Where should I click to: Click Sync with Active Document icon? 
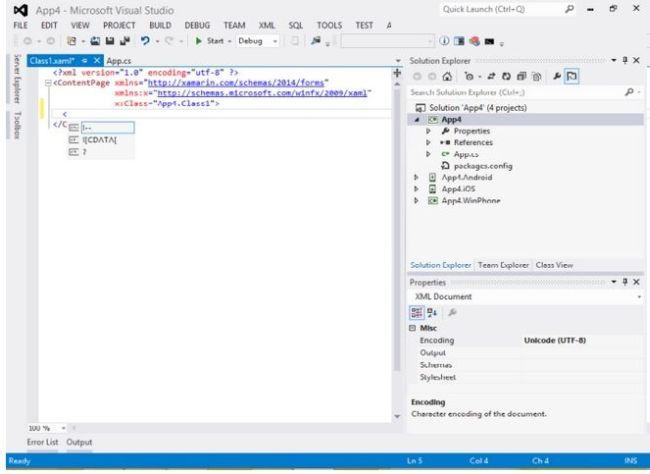pos(491,76)
